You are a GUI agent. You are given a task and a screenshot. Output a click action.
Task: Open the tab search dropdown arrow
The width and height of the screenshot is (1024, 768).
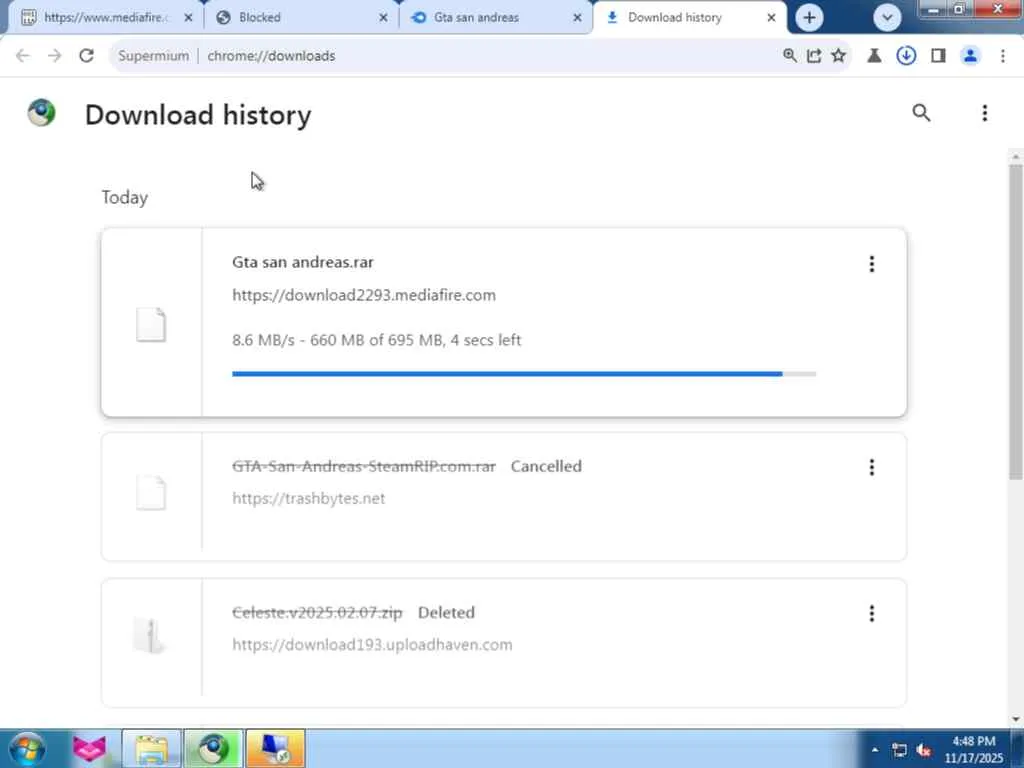(x=887, y=18)
